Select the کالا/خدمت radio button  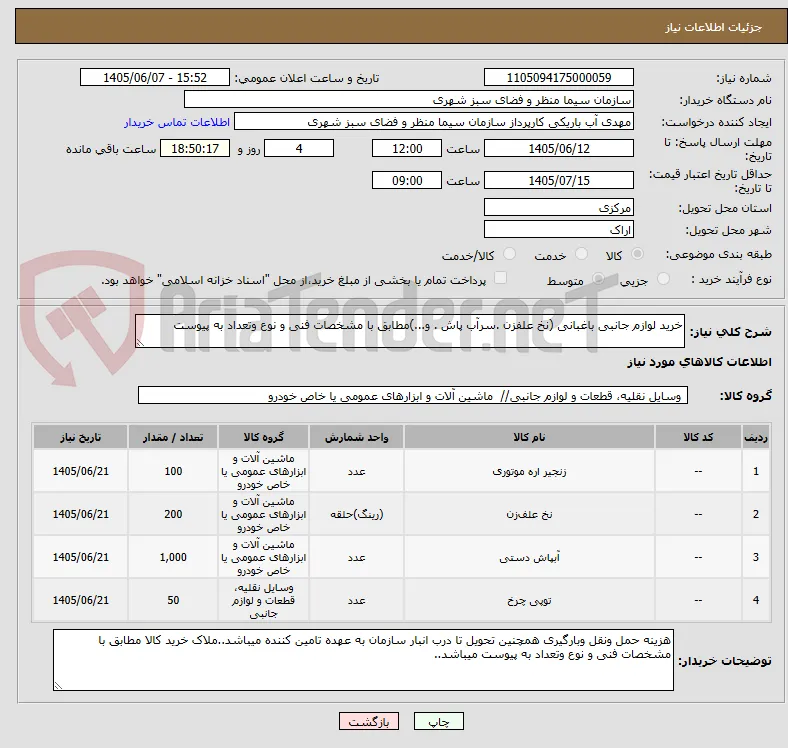[510, 254]
